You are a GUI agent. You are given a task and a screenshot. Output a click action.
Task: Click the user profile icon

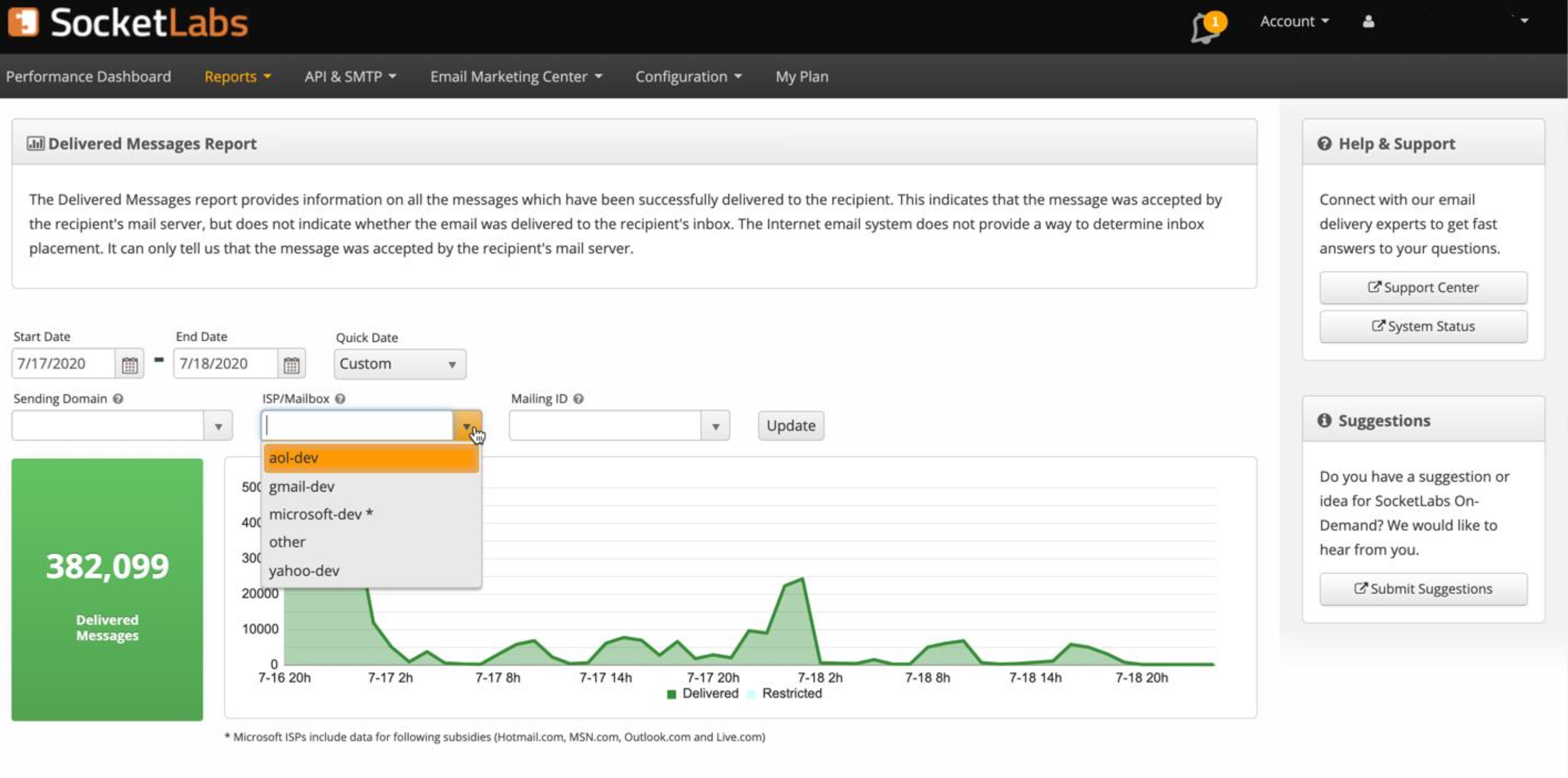tap(1368, 22)
